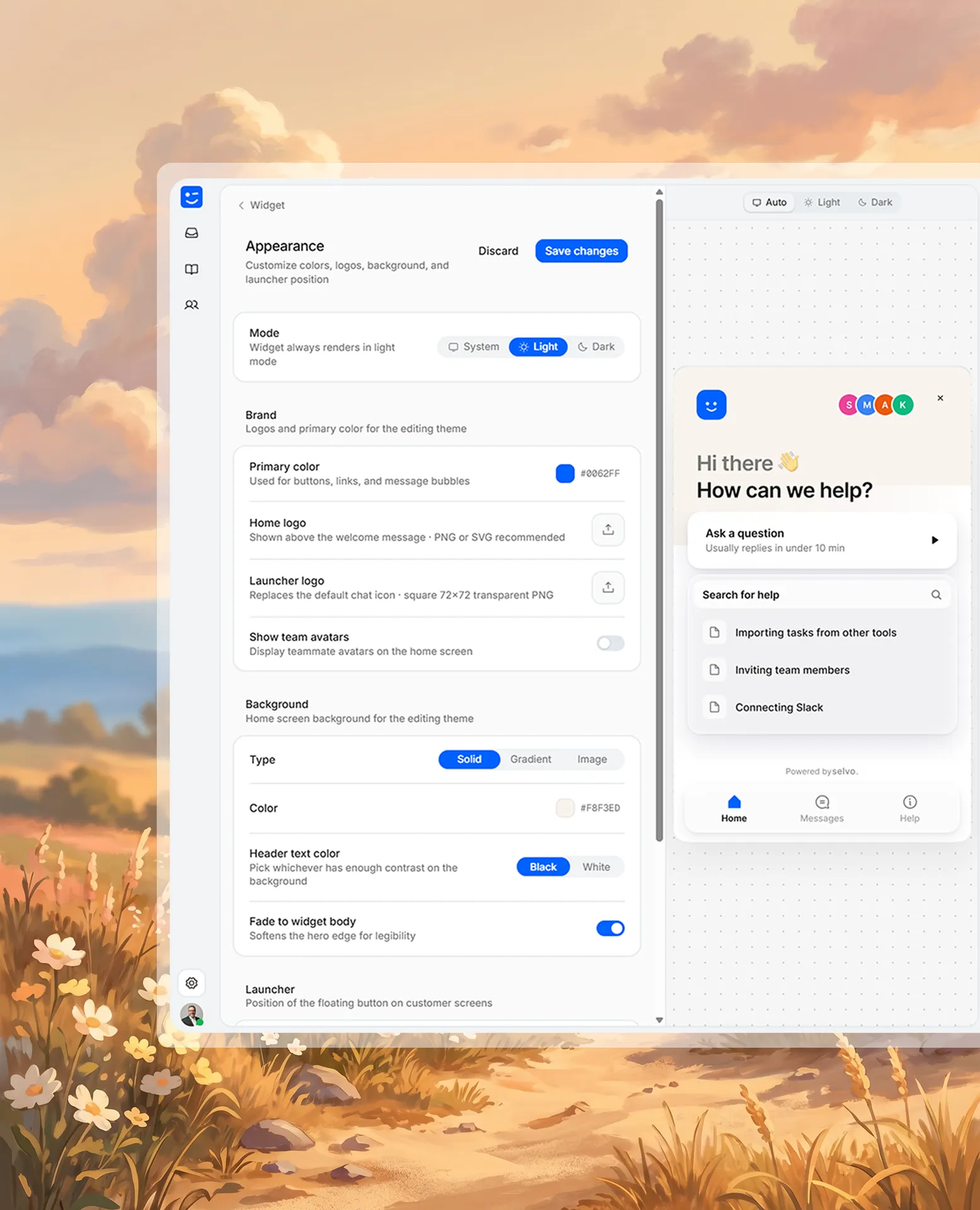
Task: Open the settings gear icon
Action: tap(192, 983)
